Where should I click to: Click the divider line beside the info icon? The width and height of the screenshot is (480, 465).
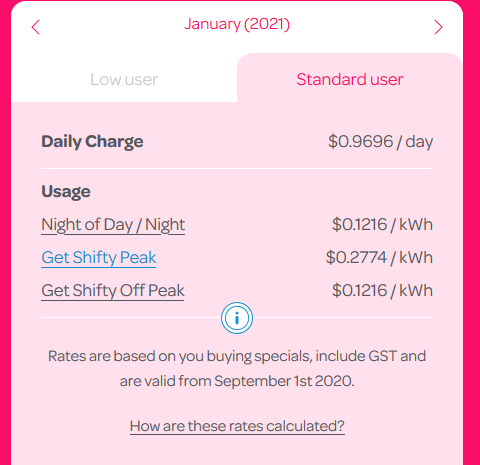[131, 318]
